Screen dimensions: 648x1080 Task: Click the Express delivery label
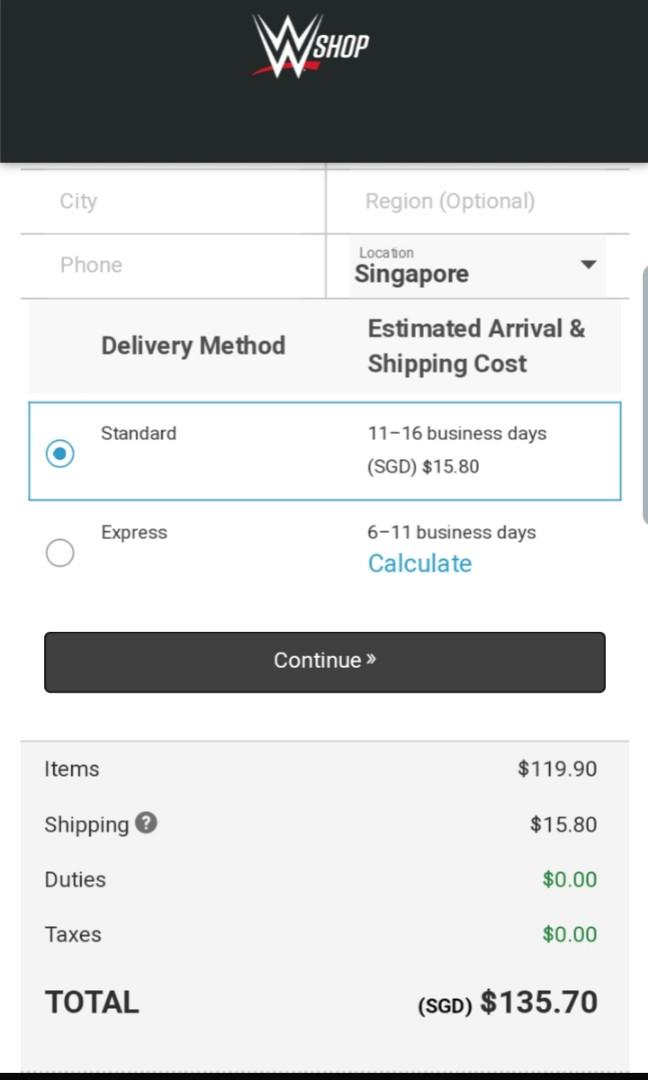pyautogui.click(x=134, y=532)
